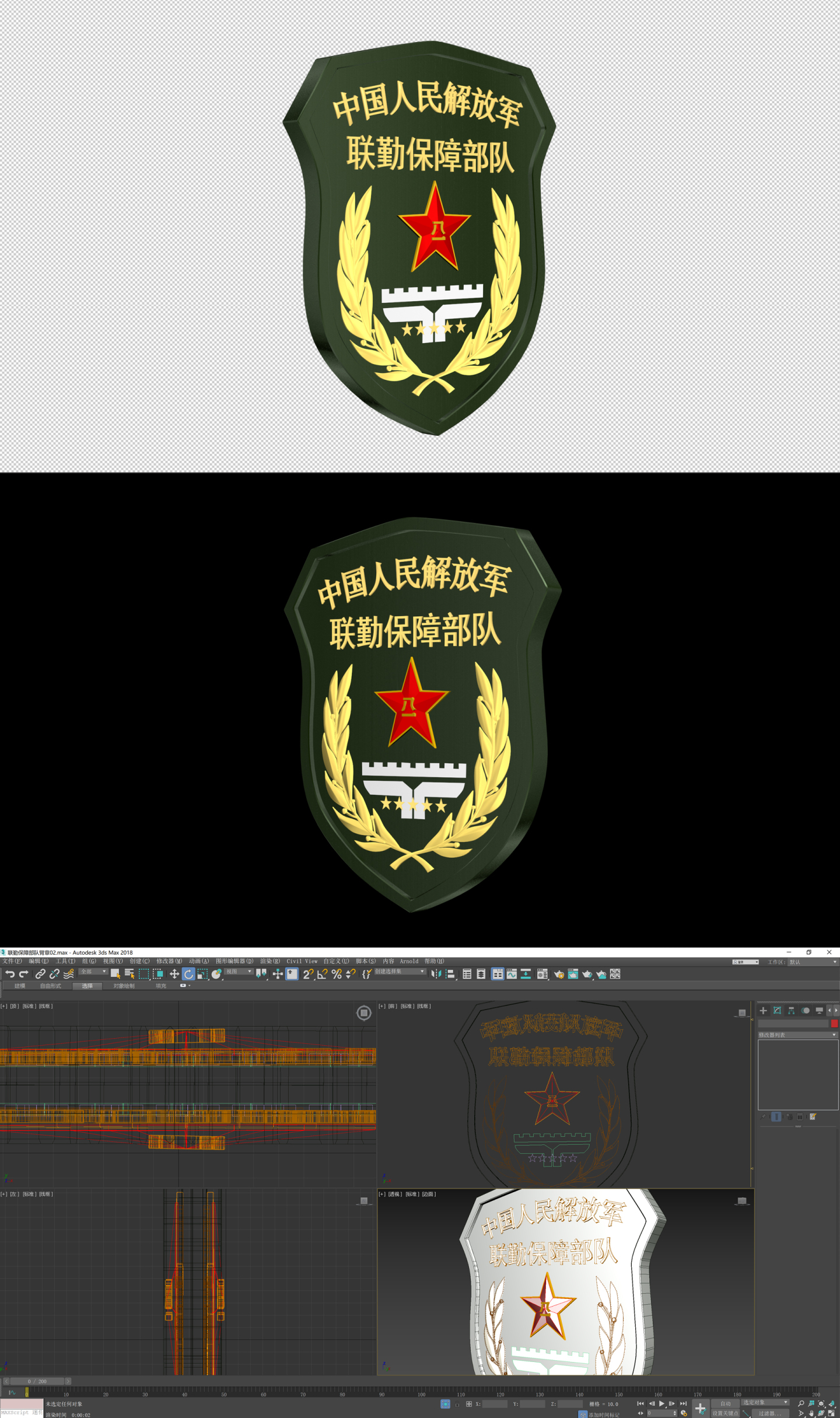Select the Link tool icon
The width and height of the screenshot is (840, 1418).
(x=40, y=974)
